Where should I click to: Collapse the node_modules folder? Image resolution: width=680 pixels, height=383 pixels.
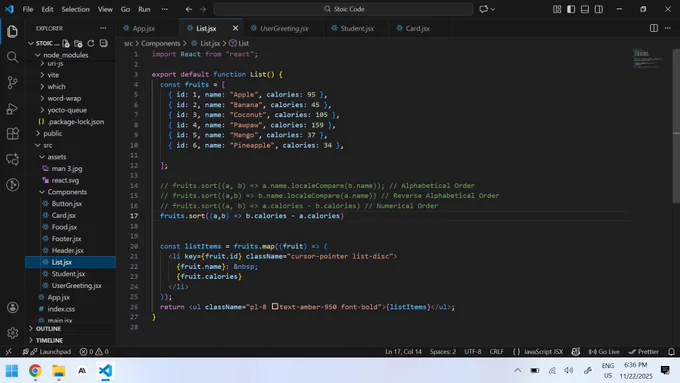click(65, 55)
